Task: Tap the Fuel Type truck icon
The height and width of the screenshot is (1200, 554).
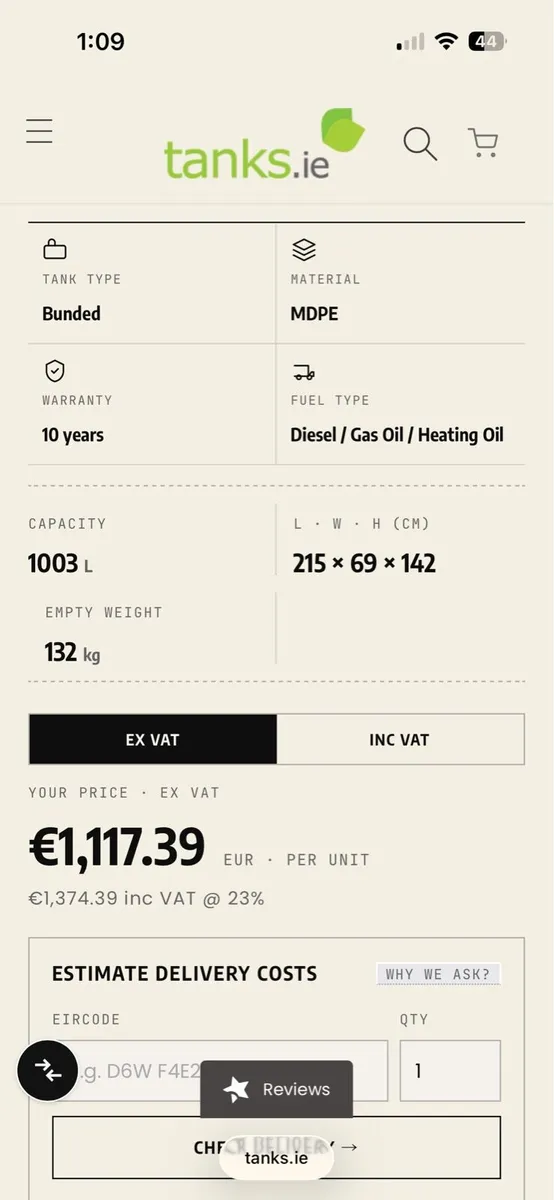Action: (303, 372)
